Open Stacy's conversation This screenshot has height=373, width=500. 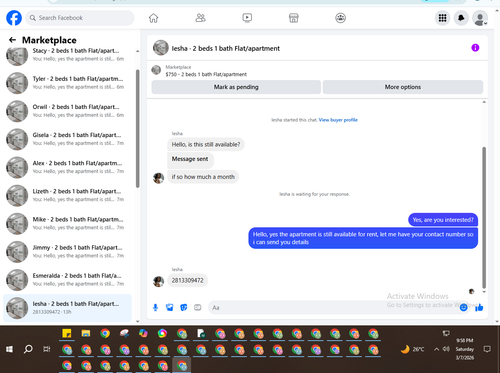point(67,55)
